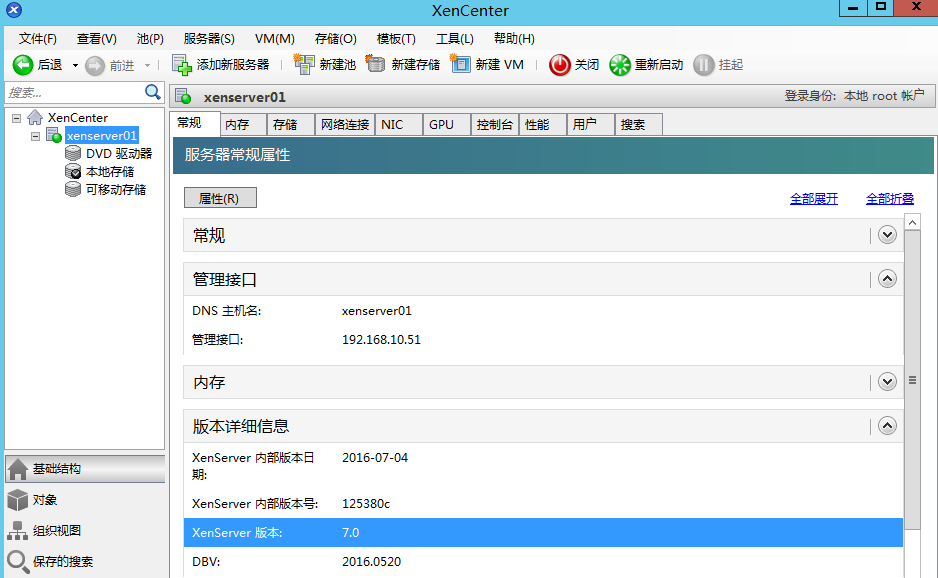Open the 帮助(H) menu
Screen dimensions: 938x578
(514, 39)
